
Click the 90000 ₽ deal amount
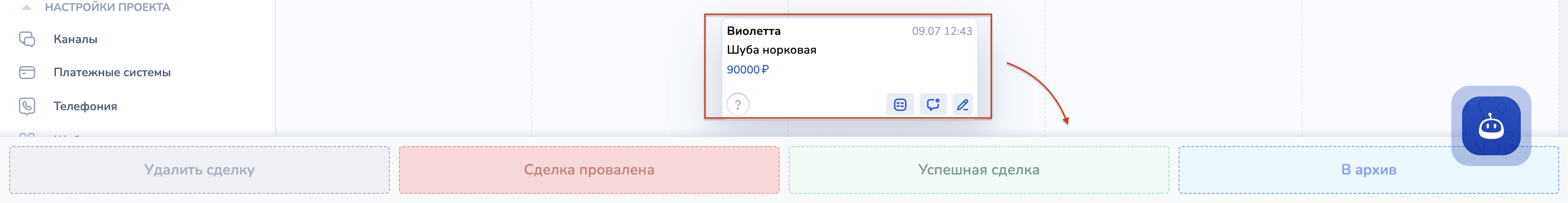click(x=748, y=69)
